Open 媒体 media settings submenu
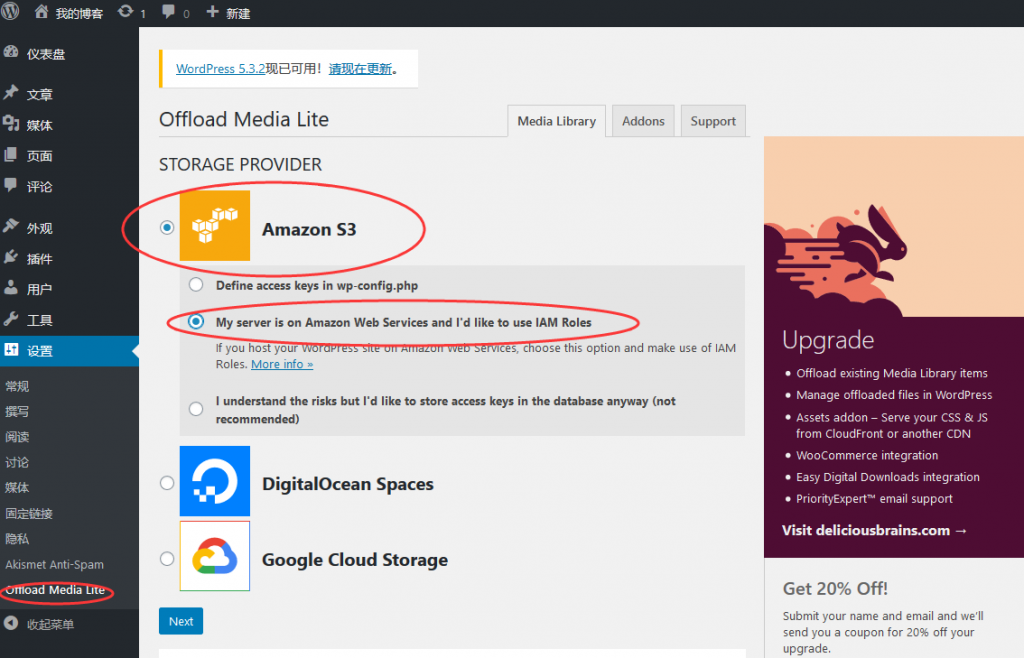The image size is (1024, 658). pos(17,488)
